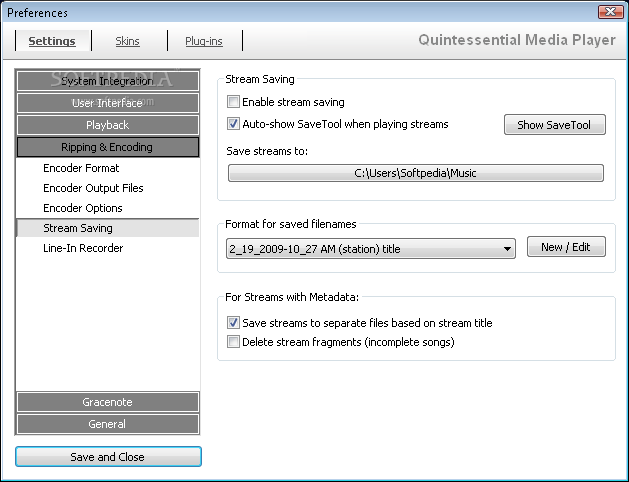Open the Skins tab
The width and height of the screenshot is (629, 482).
(x=128, y=41)
